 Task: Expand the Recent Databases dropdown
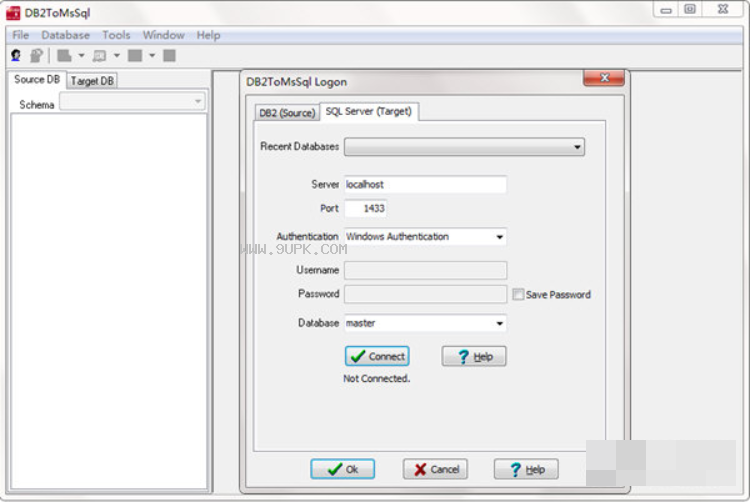(577, 147)
